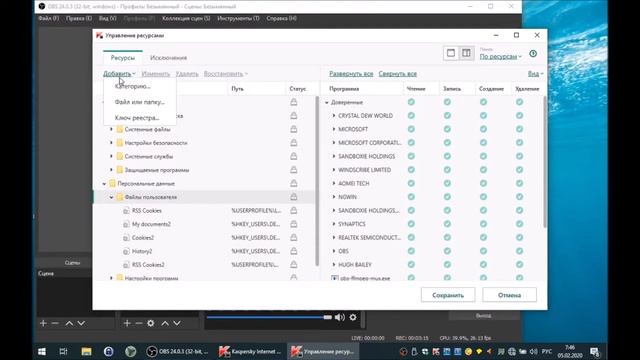Collapse the Доверенные group
This screenshot has width=640, height=360.
coord(327,102)
